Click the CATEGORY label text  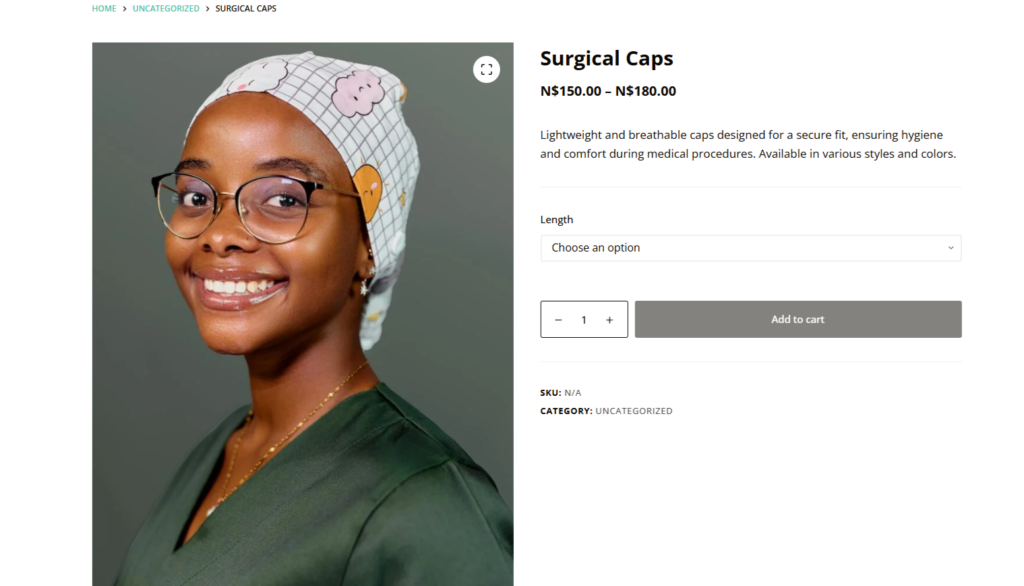pyautogui.click(x=565, y=411)
